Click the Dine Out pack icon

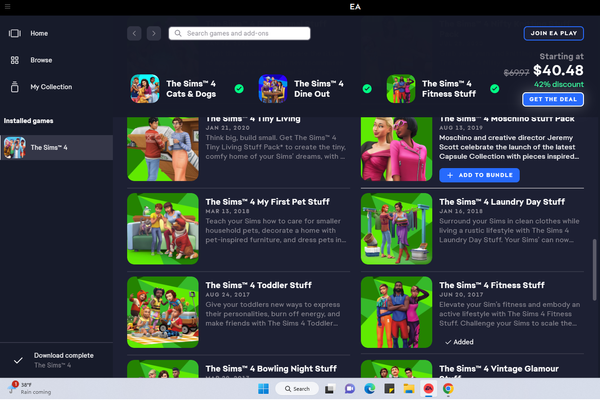point(273,89)
